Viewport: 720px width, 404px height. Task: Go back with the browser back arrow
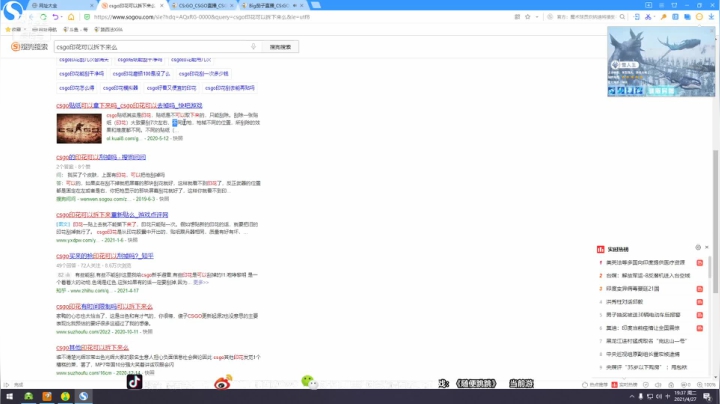click(x=31, y=17)
